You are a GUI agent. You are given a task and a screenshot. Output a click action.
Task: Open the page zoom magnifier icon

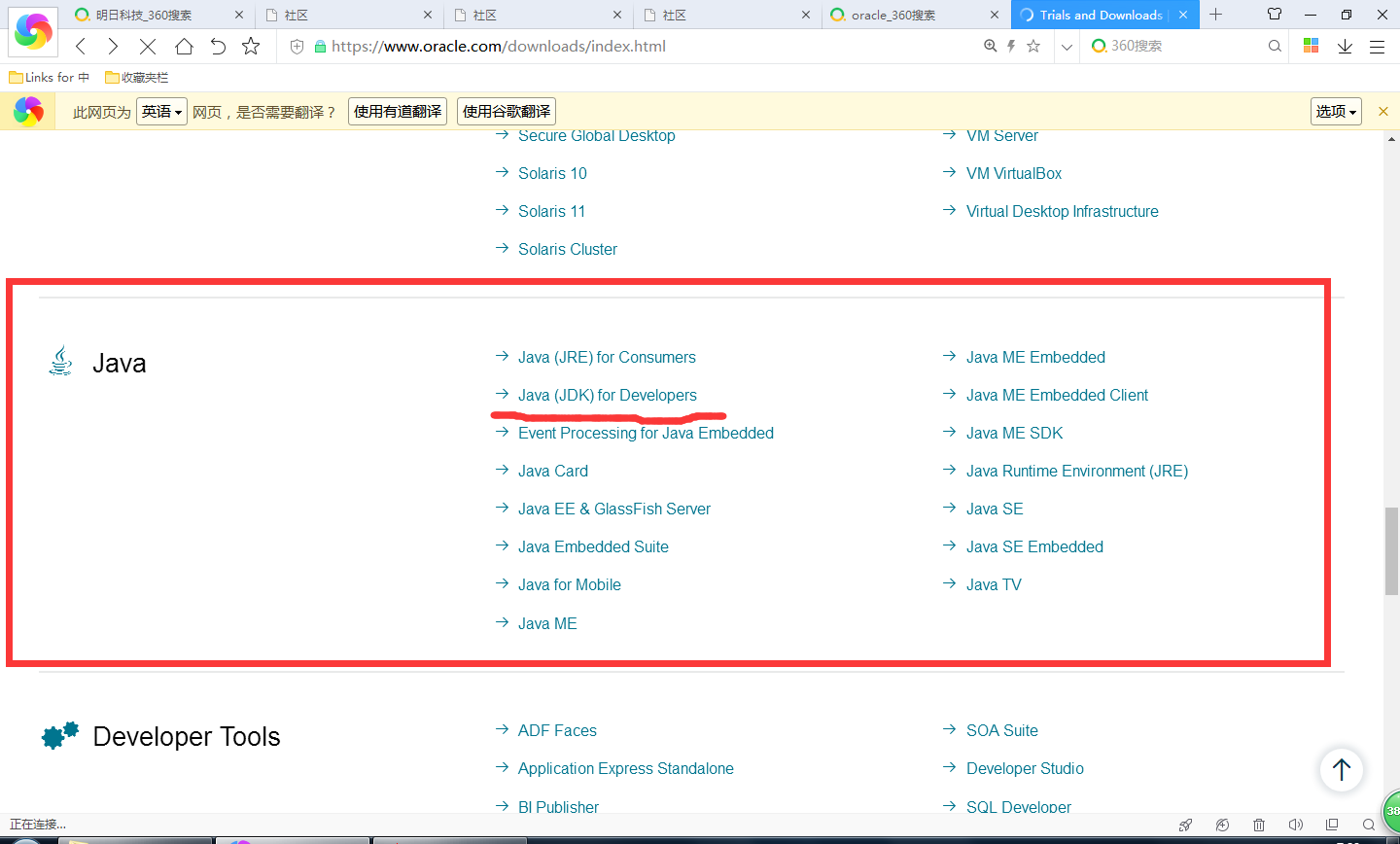pos(991,46)
